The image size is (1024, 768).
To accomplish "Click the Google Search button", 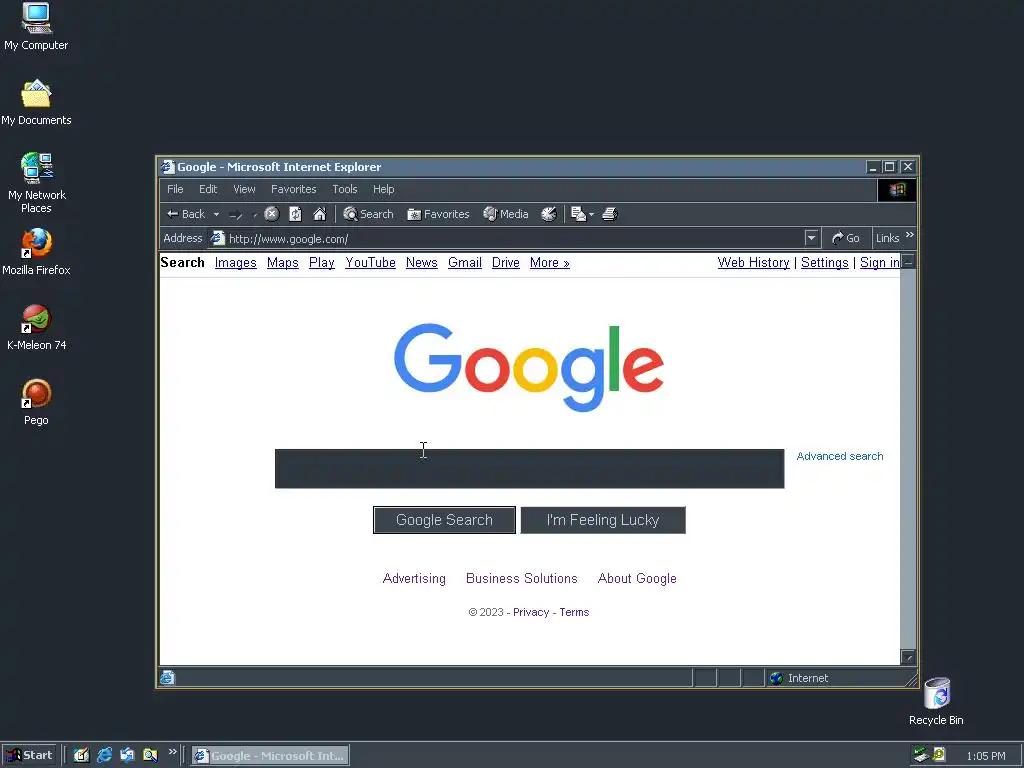I will point(444,520).
